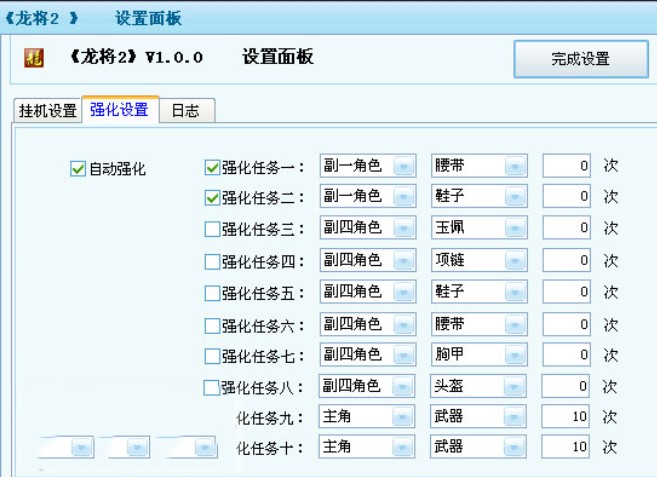
Task: Toggle the 自动强化 checkbox
Action: [x=78, y=169]
